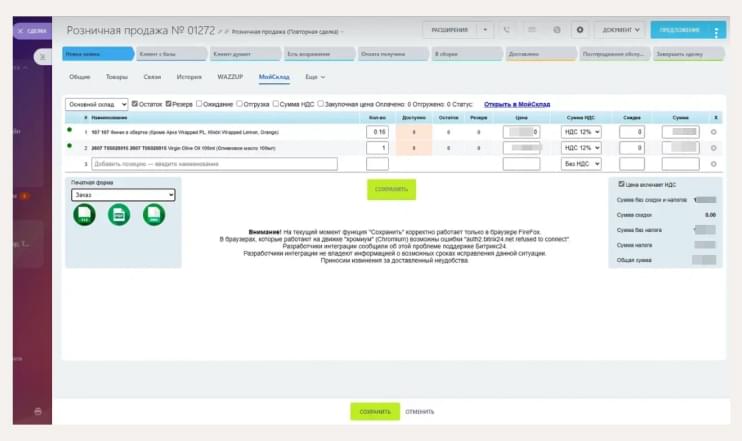Click Общая сумма total label

coord(634,260)
